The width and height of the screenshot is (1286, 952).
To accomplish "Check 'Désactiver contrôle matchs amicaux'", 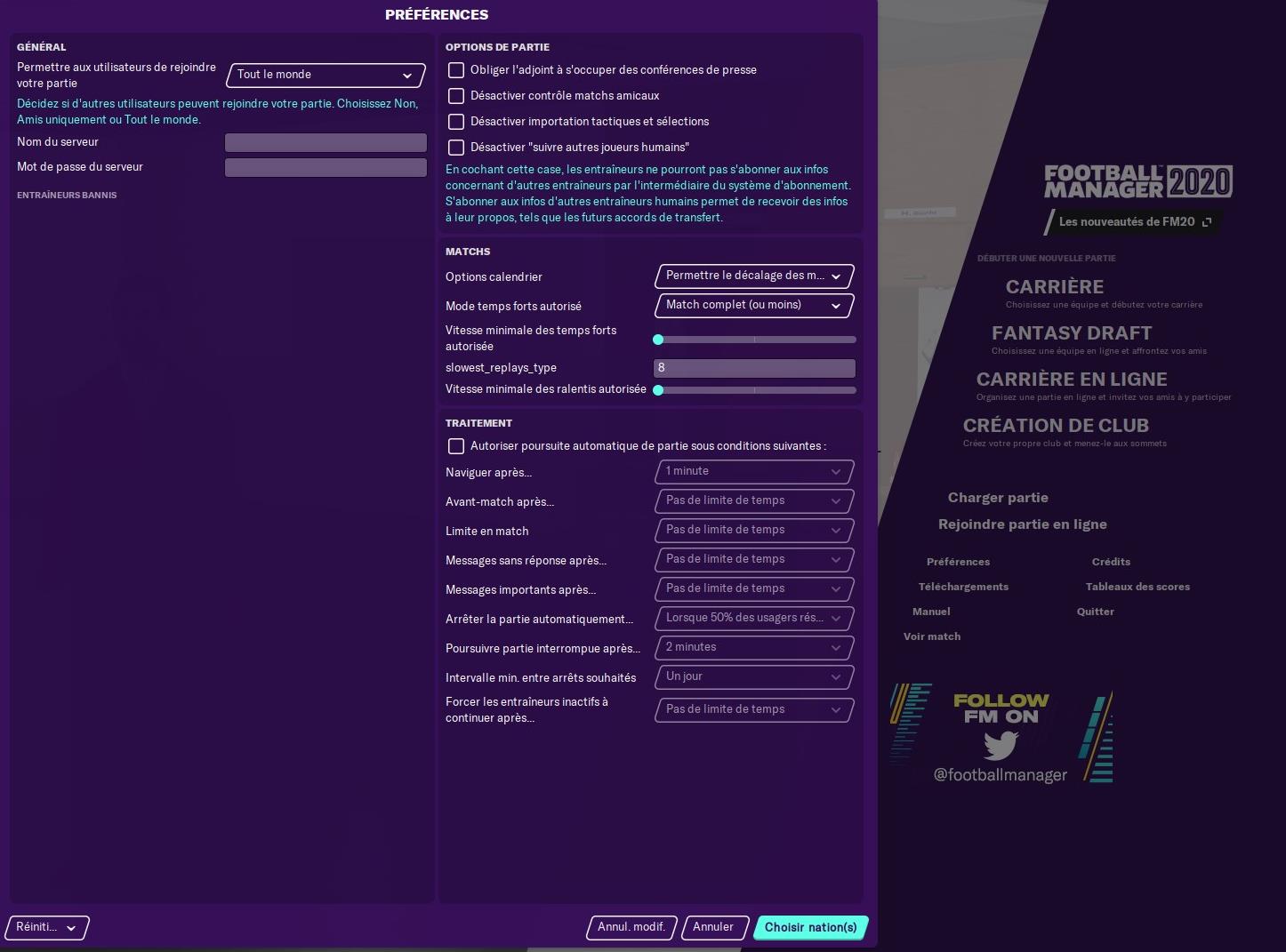I will click(456, 96).
